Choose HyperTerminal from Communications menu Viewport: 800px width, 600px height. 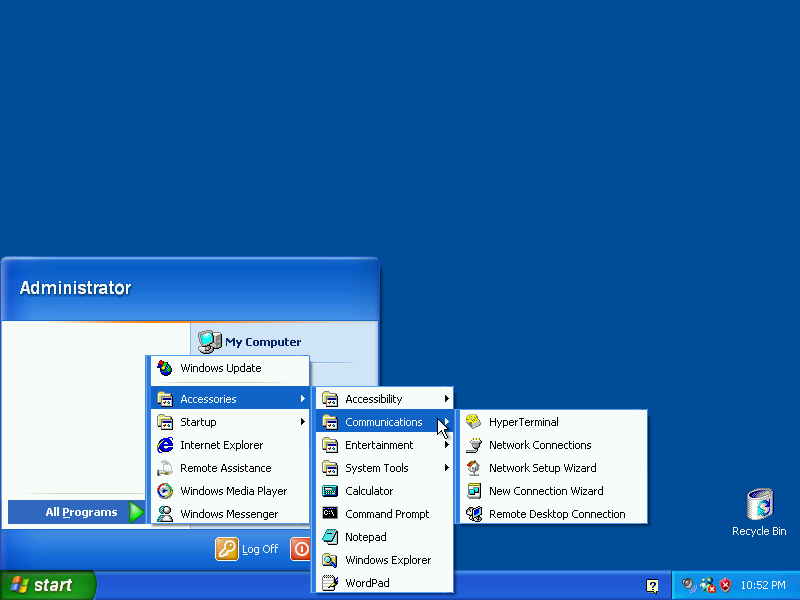click(x=554, y=422)
